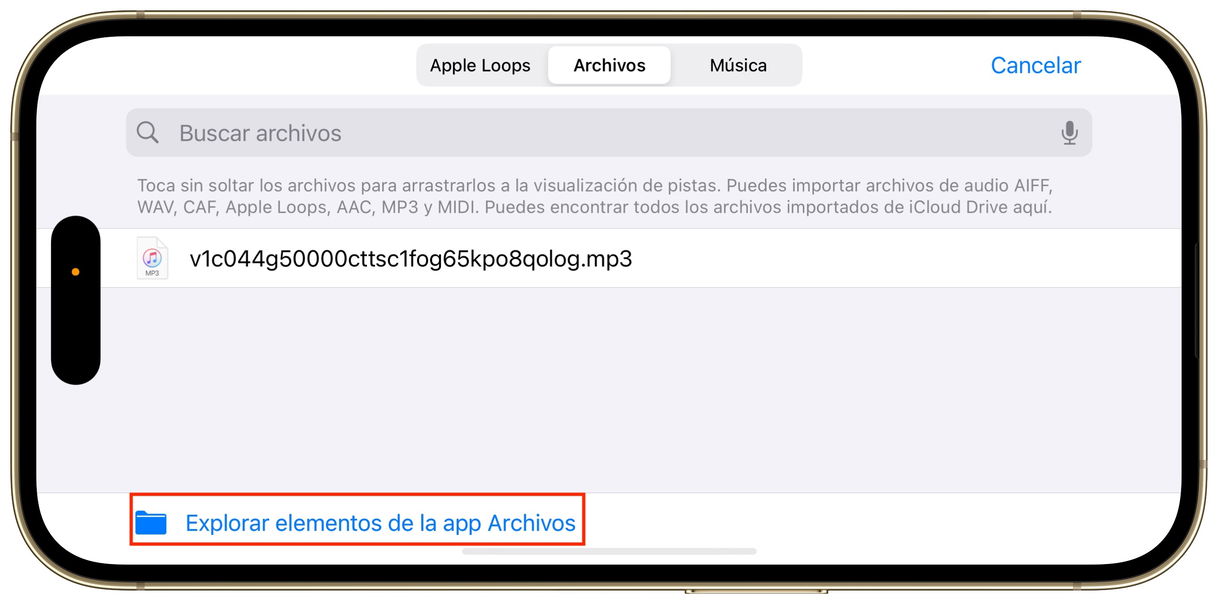
Task: Tap the Cancelar button
Action: click(x=1035, y=66)
